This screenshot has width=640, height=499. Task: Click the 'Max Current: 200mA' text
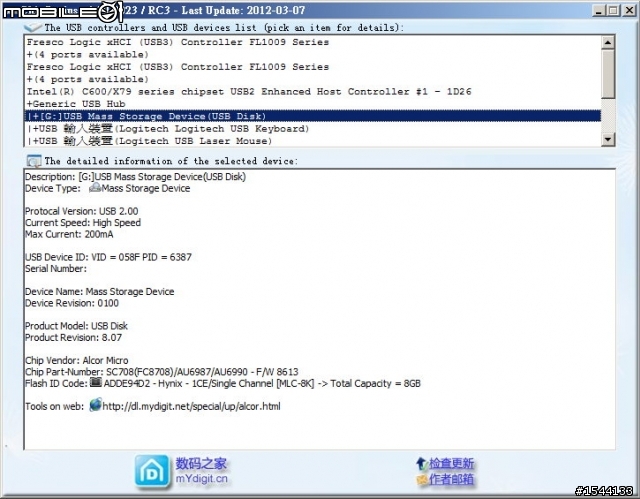click(69, 234)
